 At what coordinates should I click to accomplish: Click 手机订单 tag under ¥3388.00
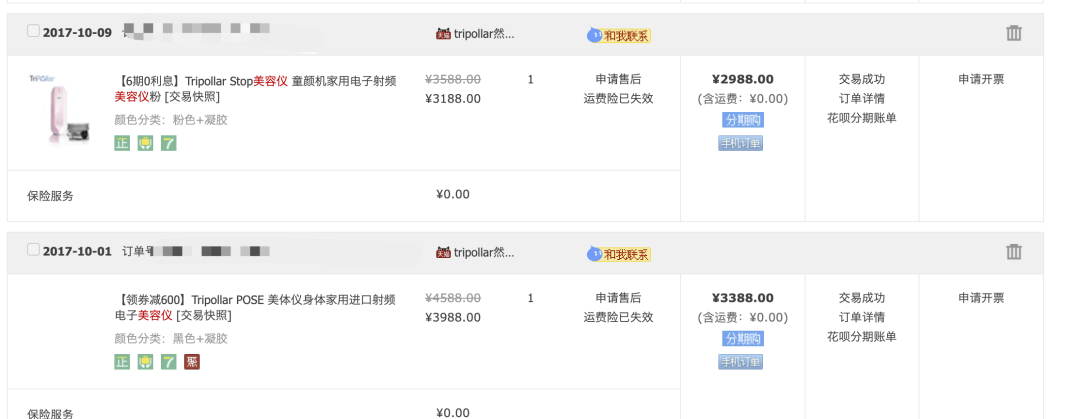pos(741,362)
